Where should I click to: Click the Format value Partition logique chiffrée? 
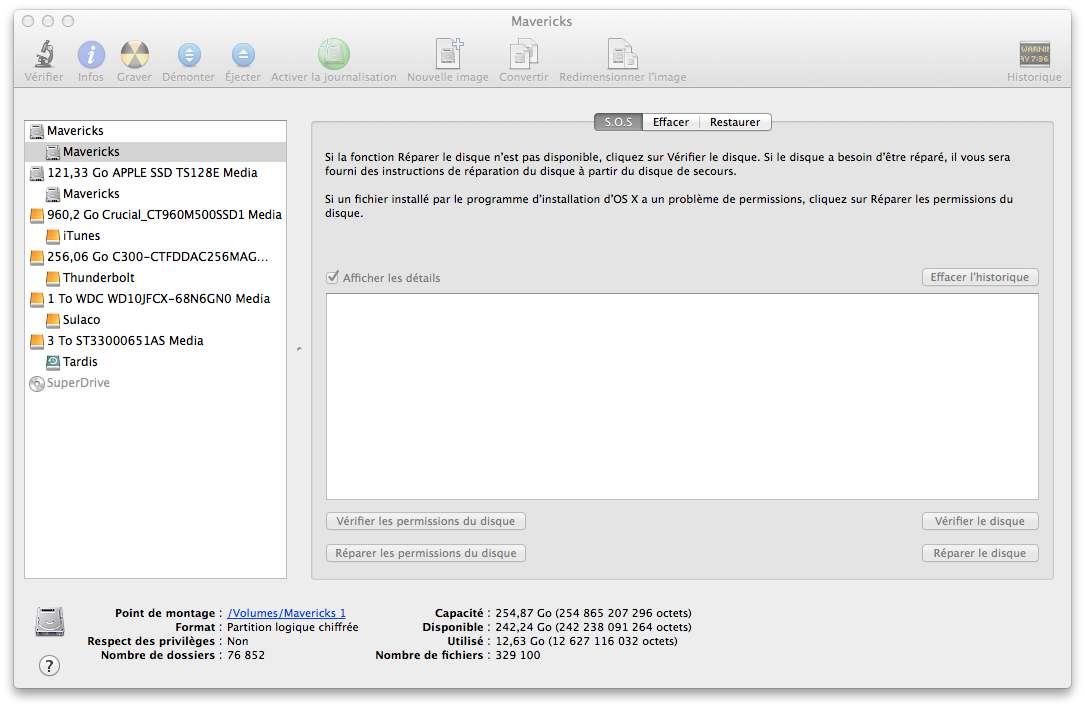tap(293, 627)
